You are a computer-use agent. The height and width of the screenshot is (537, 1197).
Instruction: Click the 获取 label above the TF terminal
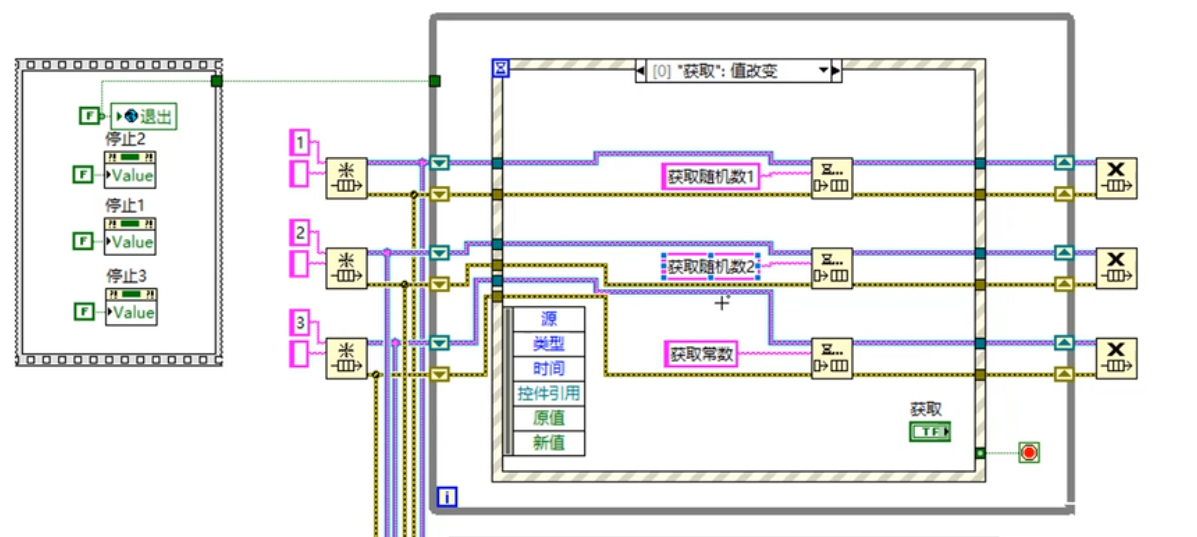[x=926, y=409]
